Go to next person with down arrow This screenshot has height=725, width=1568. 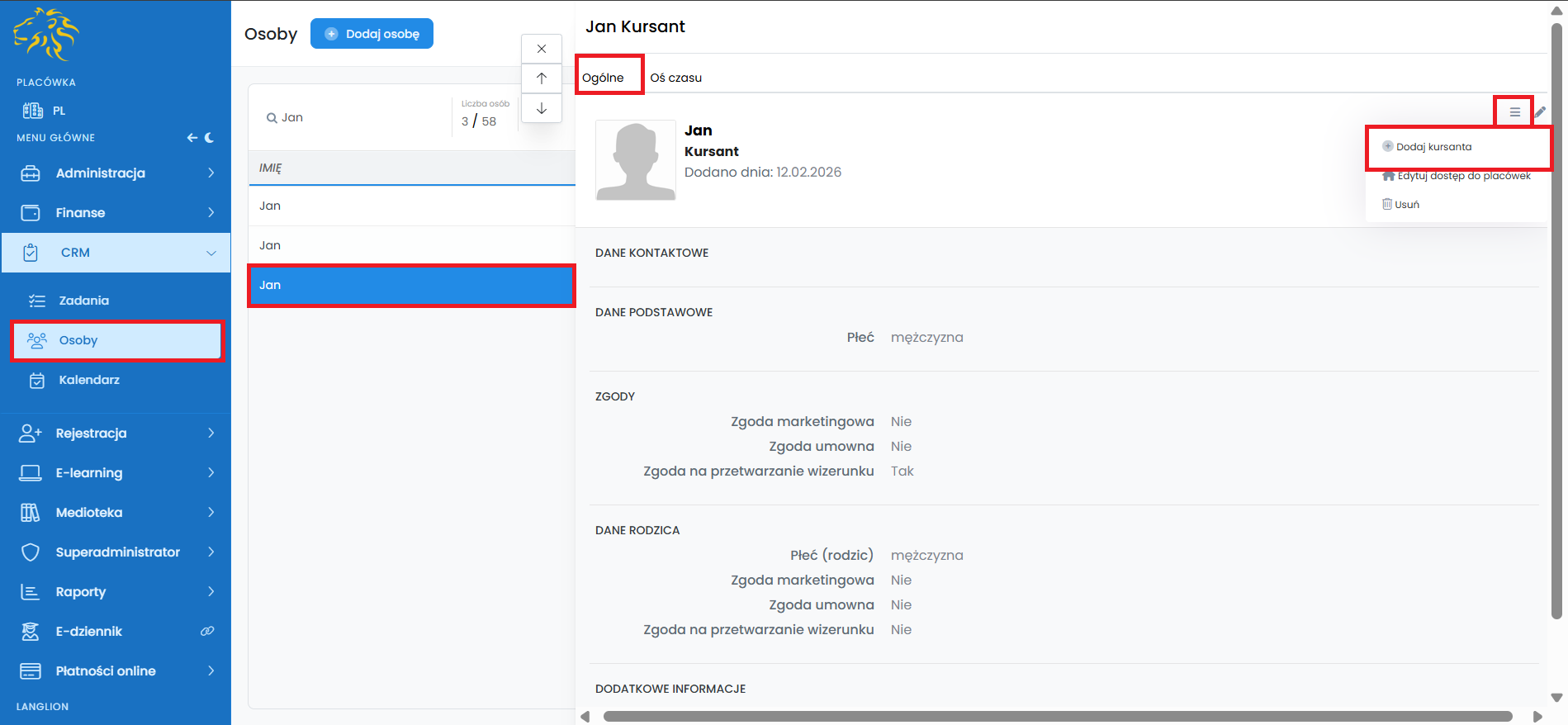point(542,108)
